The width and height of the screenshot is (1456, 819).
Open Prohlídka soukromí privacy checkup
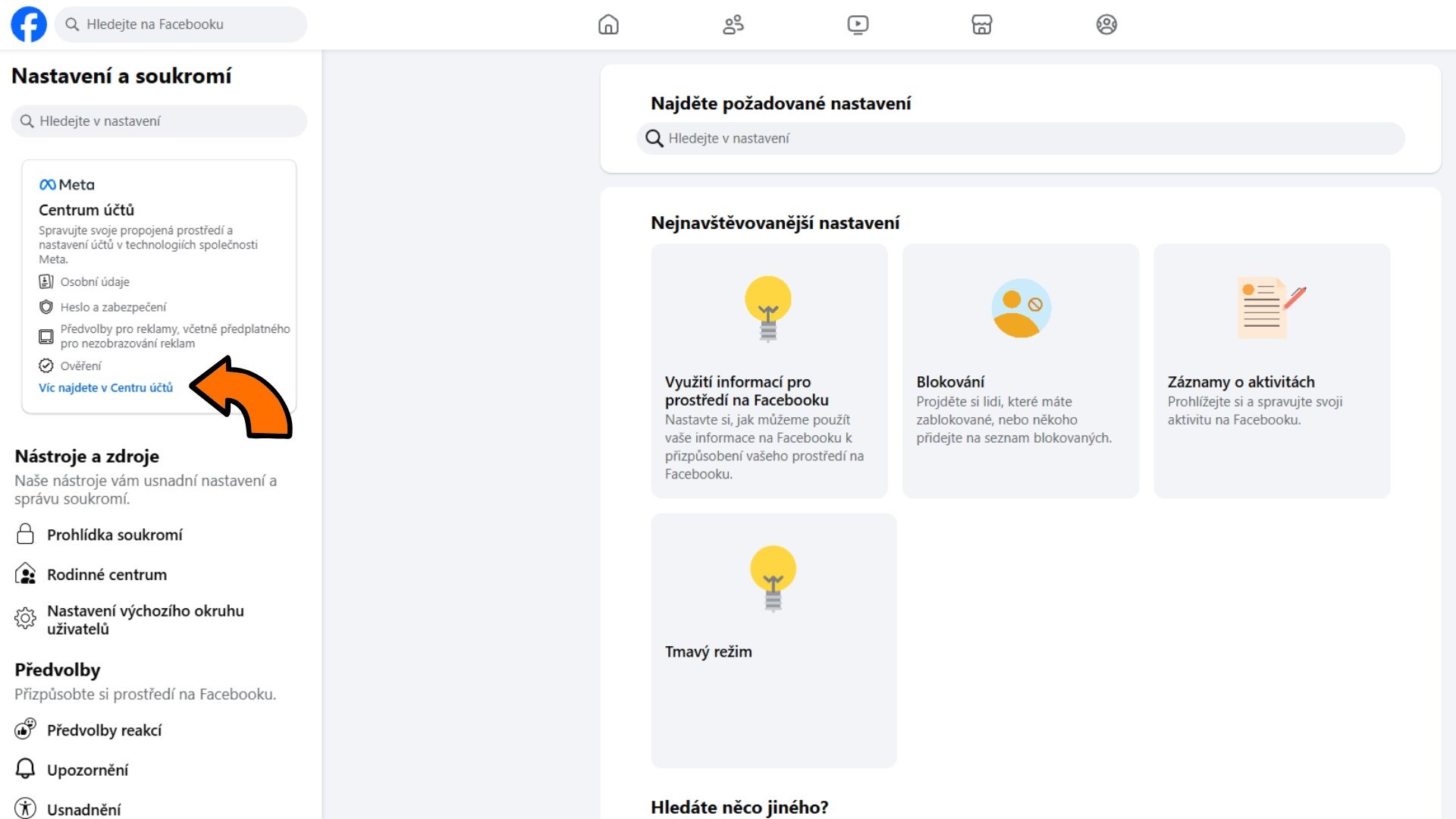click(x=115, y=535)
